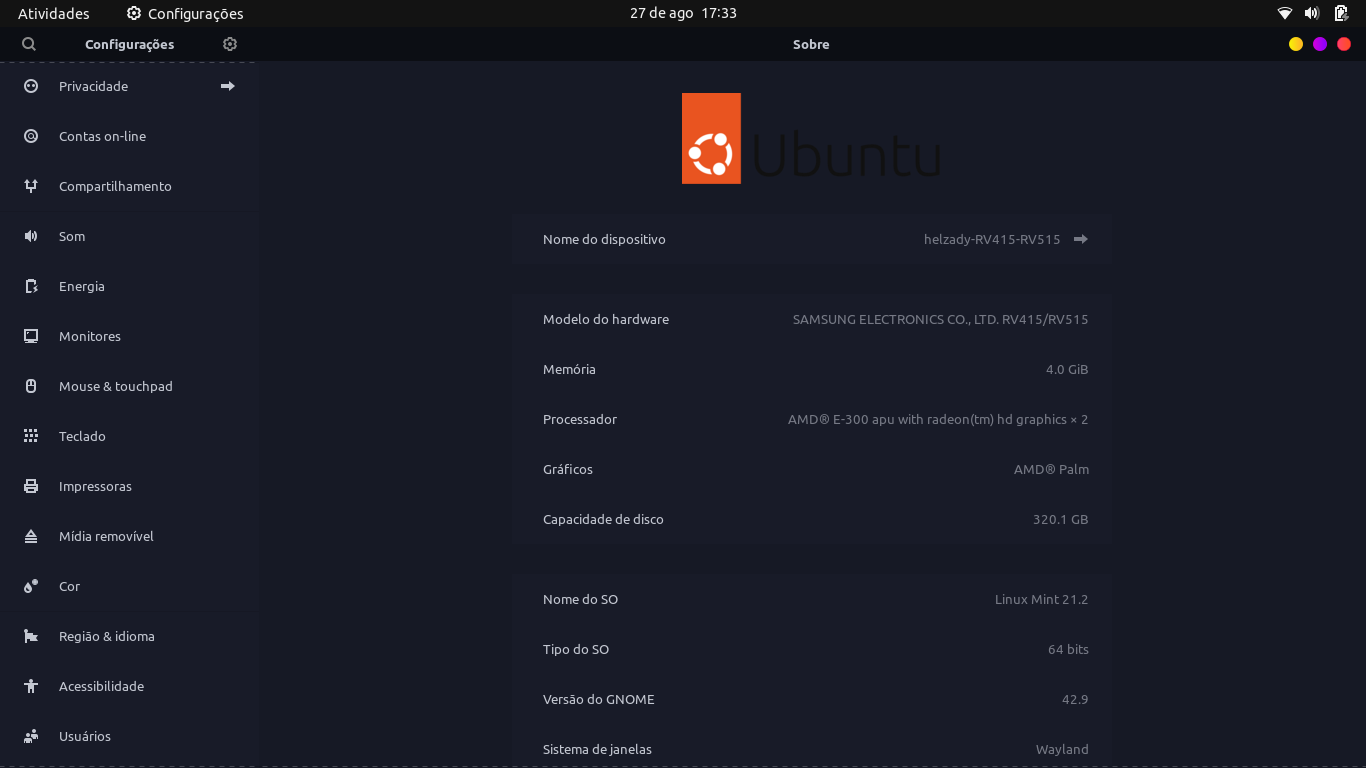
Task: Click the Tipo do SO value 64 bits
Action: point(1068,649)
